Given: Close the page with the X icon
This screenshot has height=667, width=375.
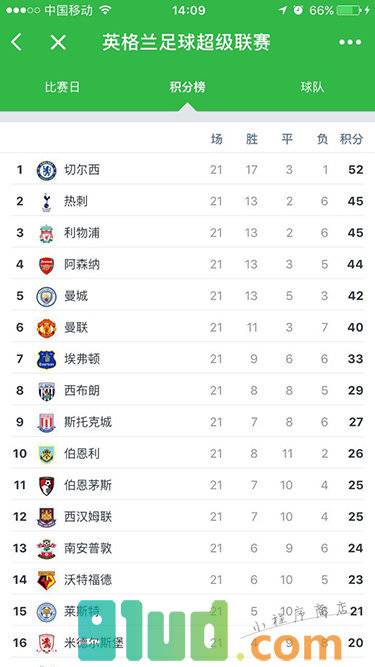Looking at the screenshot, I should point(58,43).
